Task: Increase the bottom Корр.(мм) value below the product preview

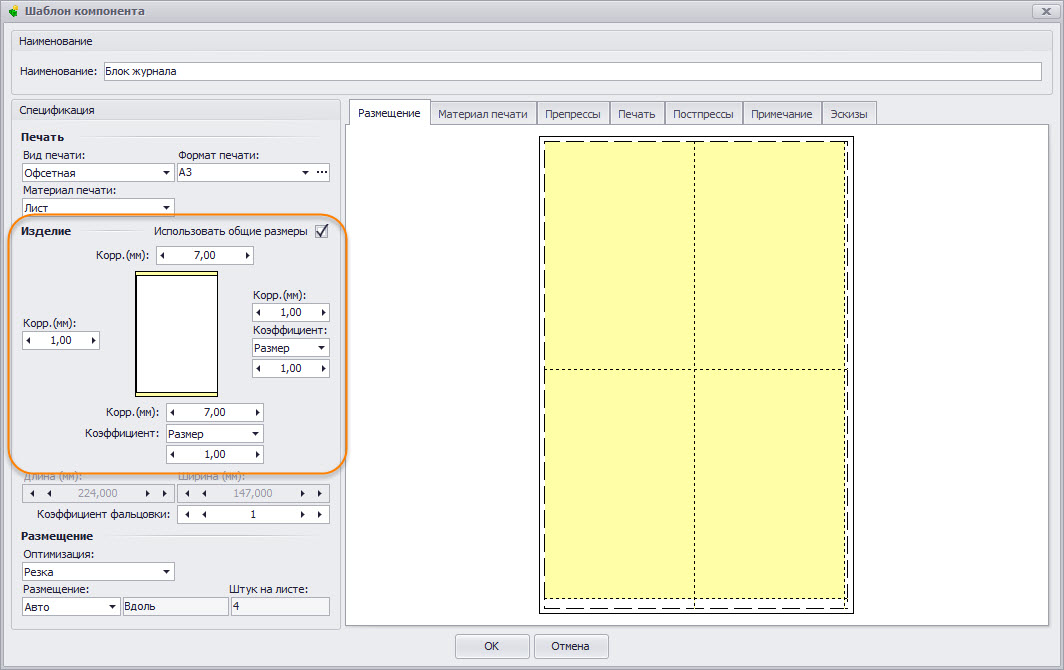Action: tap(257, 413)
